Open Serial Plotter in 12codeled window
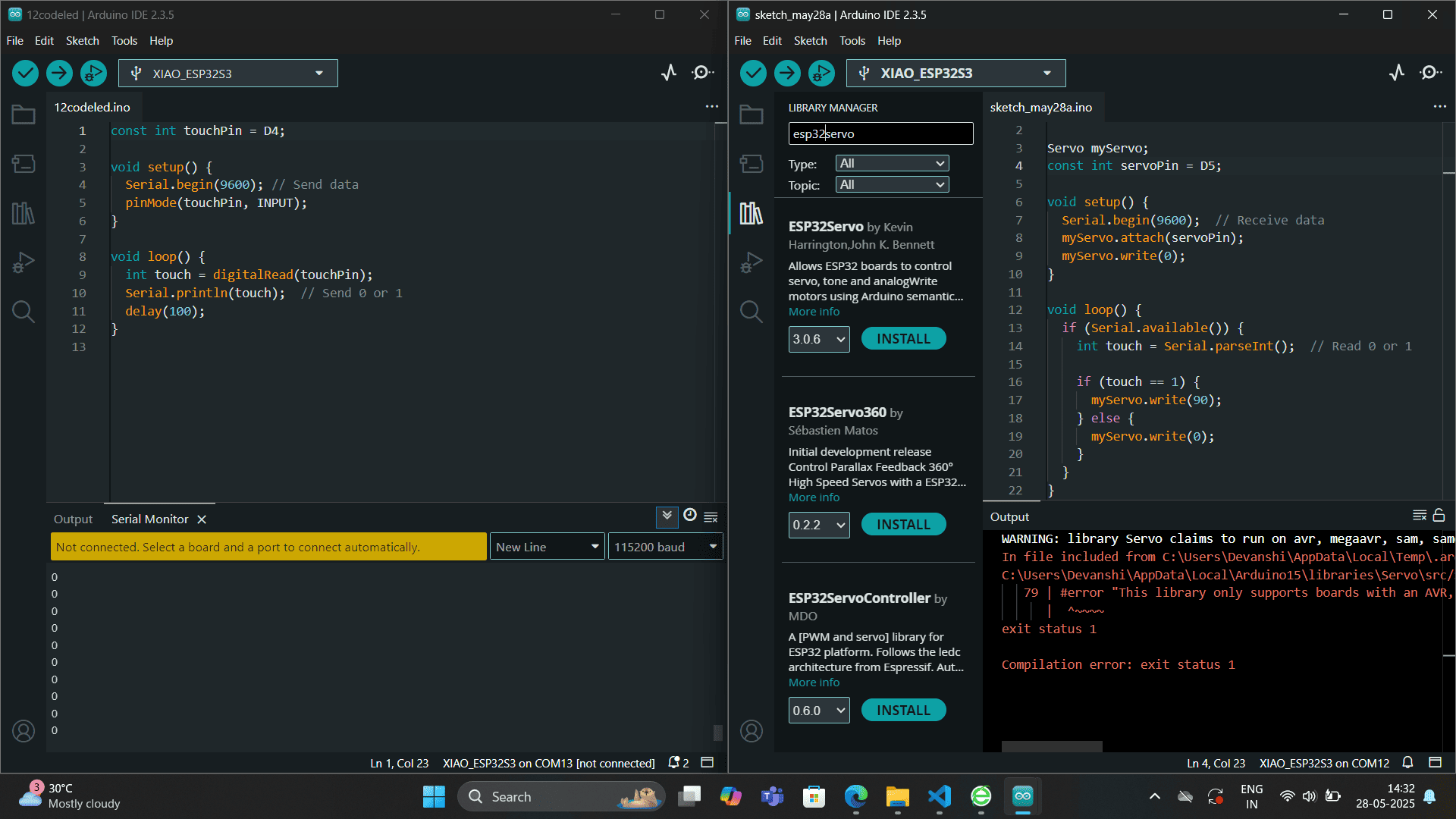 [x=668, y=73]
